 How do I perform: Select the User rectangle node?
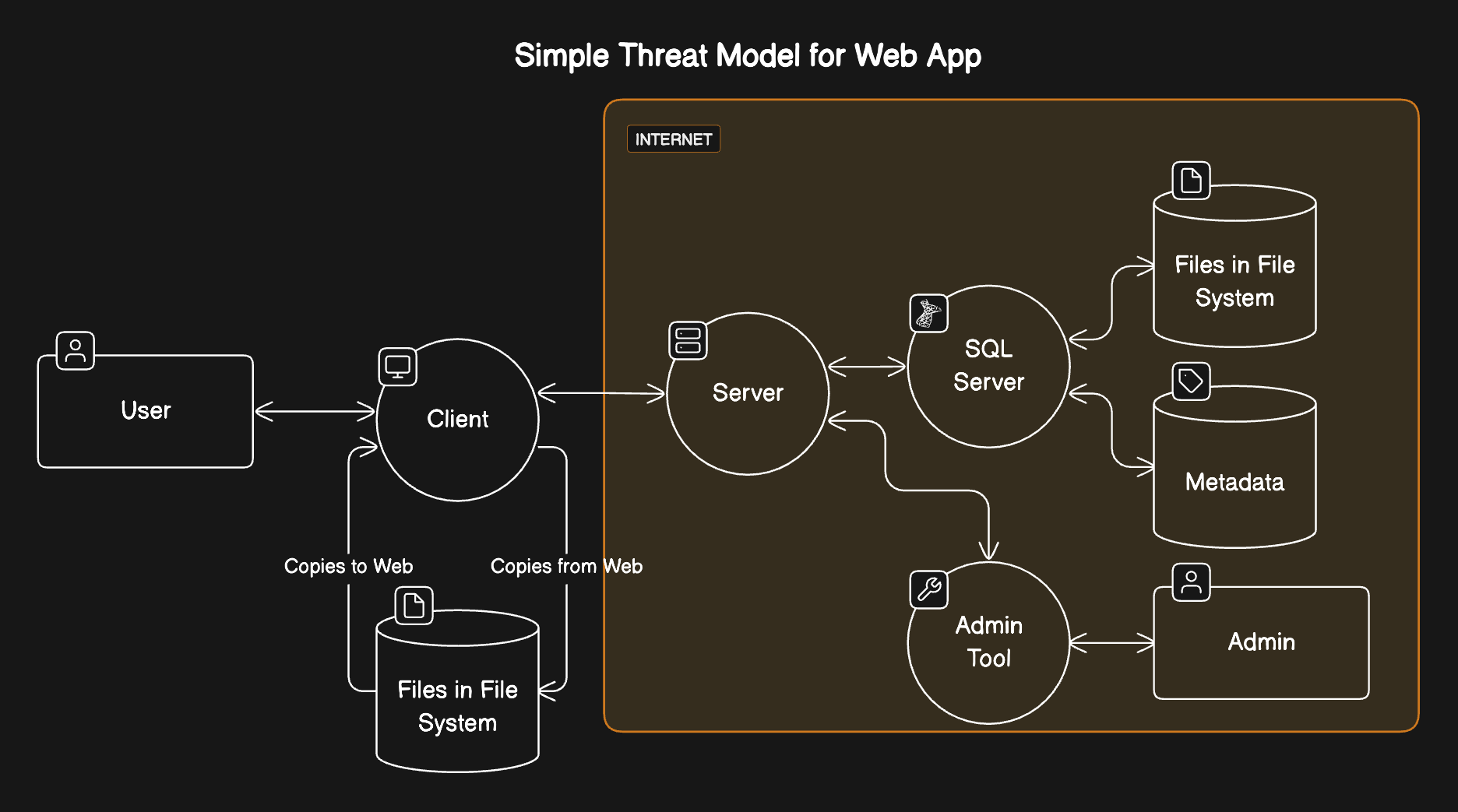[146, 411]
